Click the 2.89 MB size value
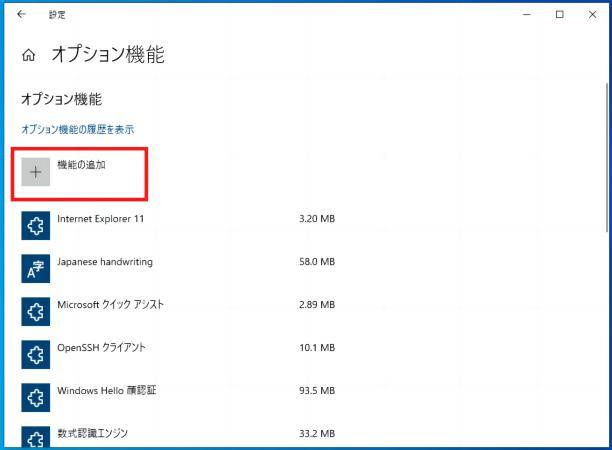This screenshot has width=612, height=450. tap(317, 304)
